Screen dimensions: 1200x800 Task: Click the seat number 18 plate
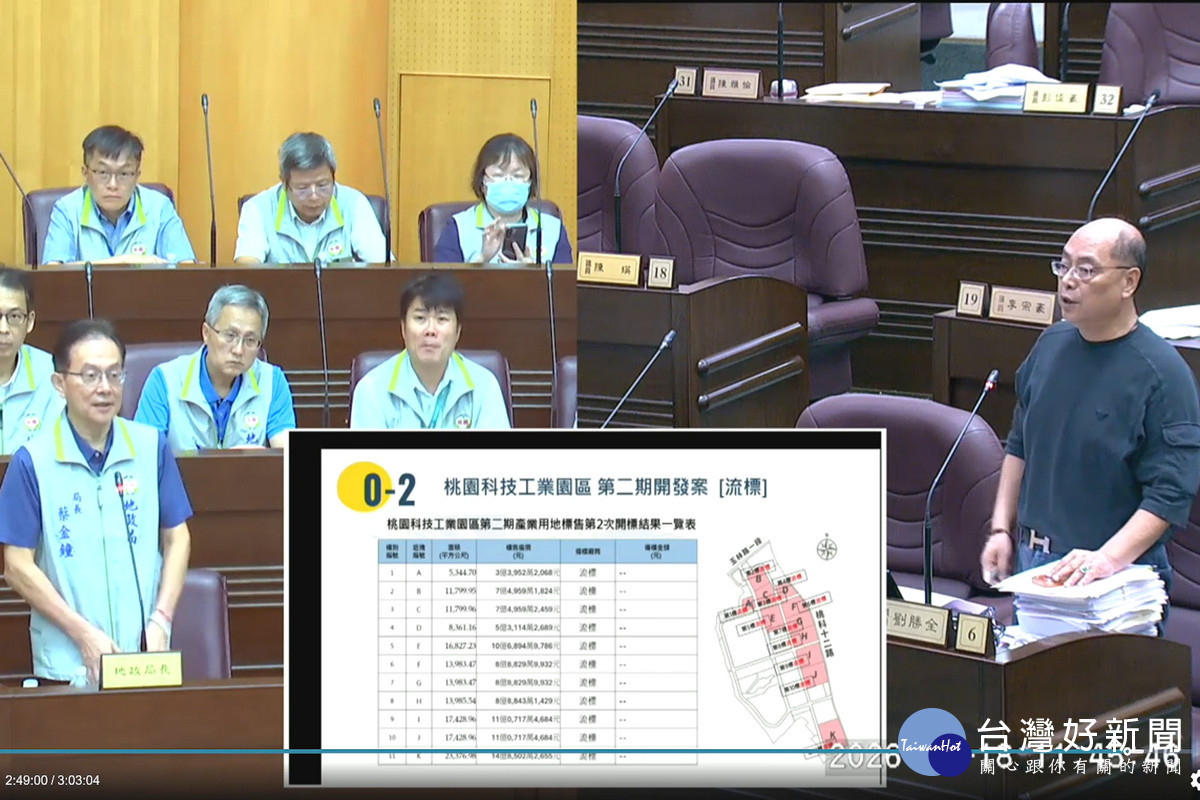click(x=660, y=272)
